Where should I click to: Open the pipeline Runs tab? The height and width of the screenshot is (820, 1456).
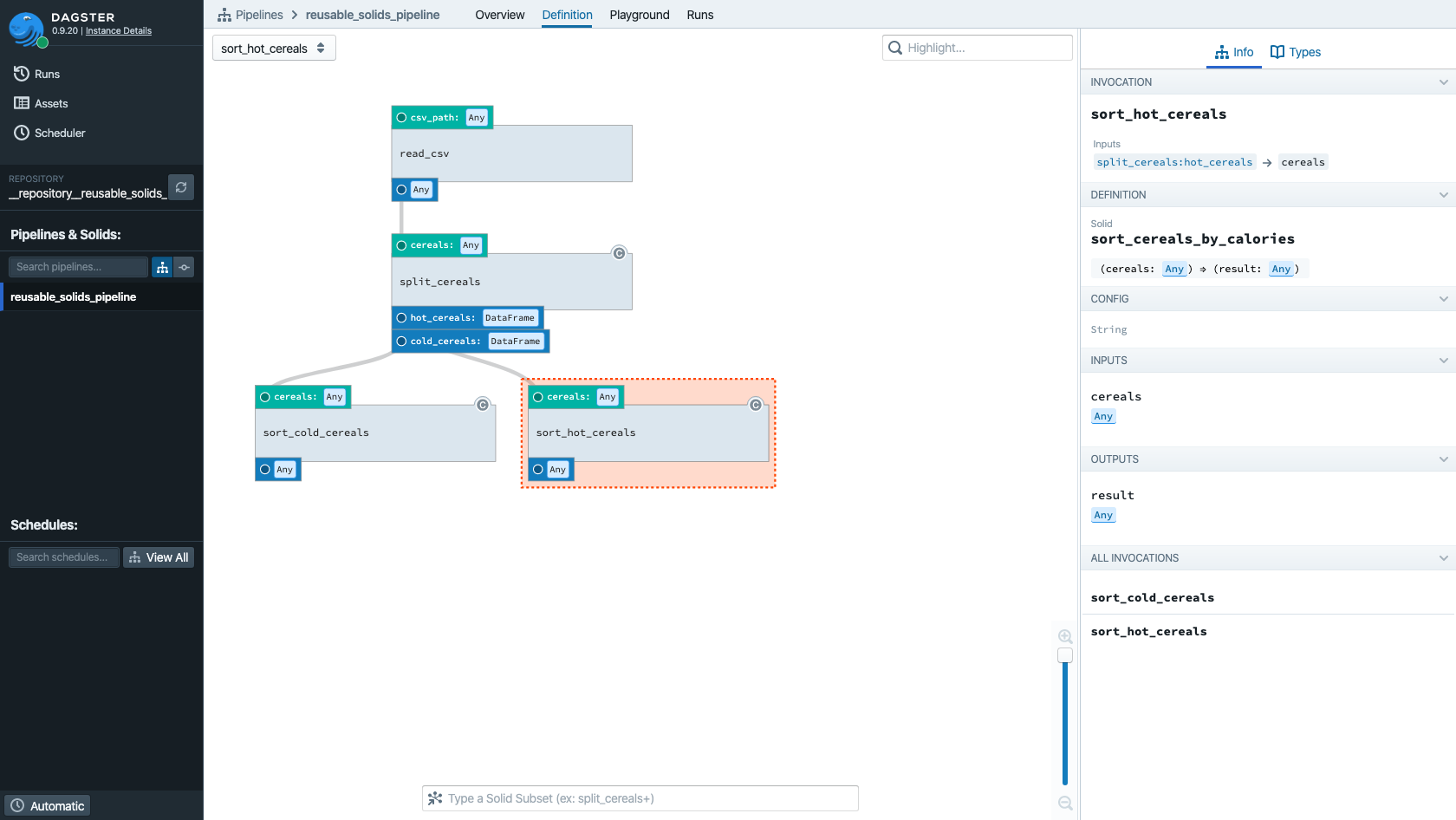tap(700, 15)
